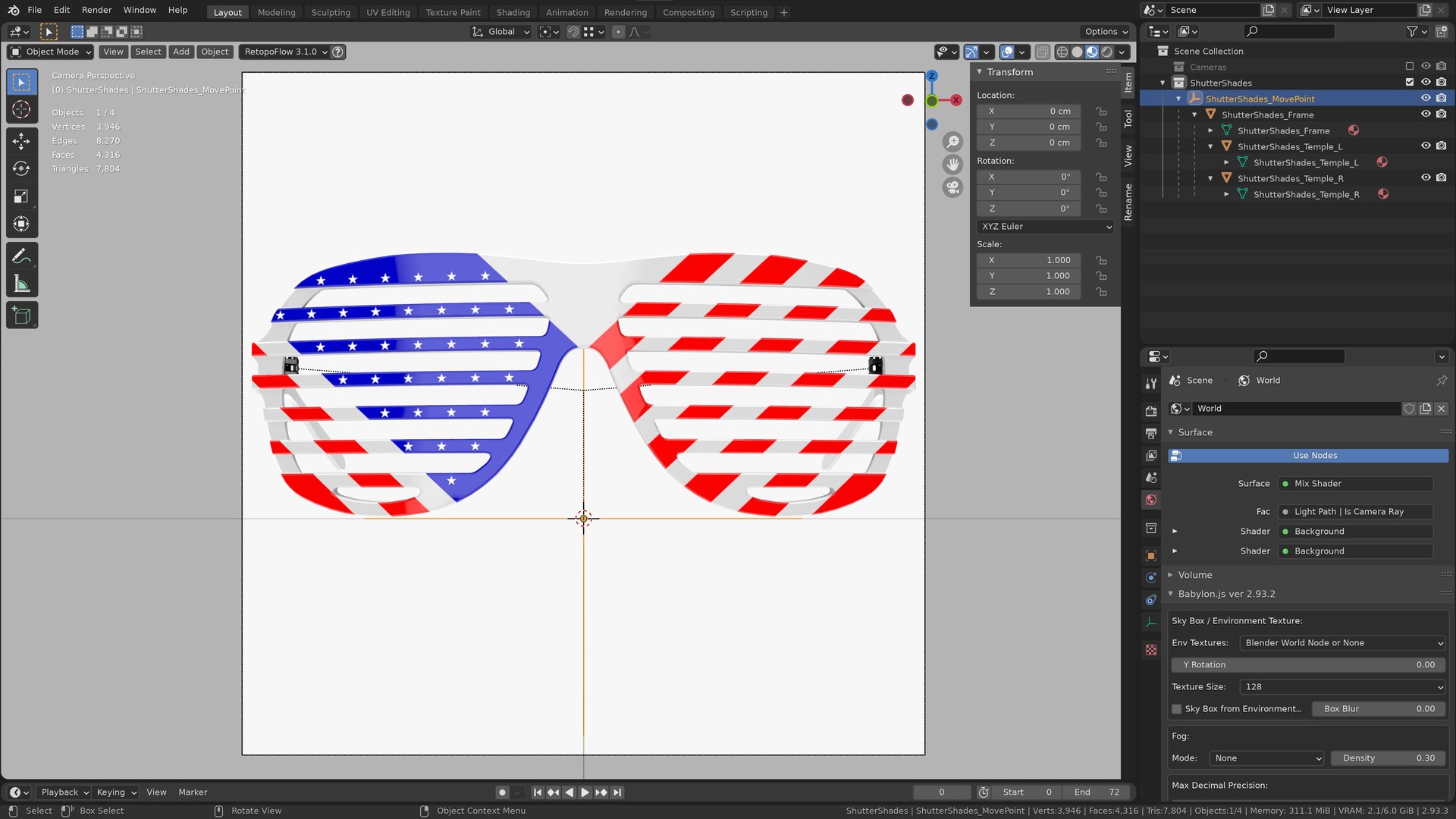Open the Texture Size 128 dropdown
This screenshot has height=819, width=1456.
point(1342,687)
